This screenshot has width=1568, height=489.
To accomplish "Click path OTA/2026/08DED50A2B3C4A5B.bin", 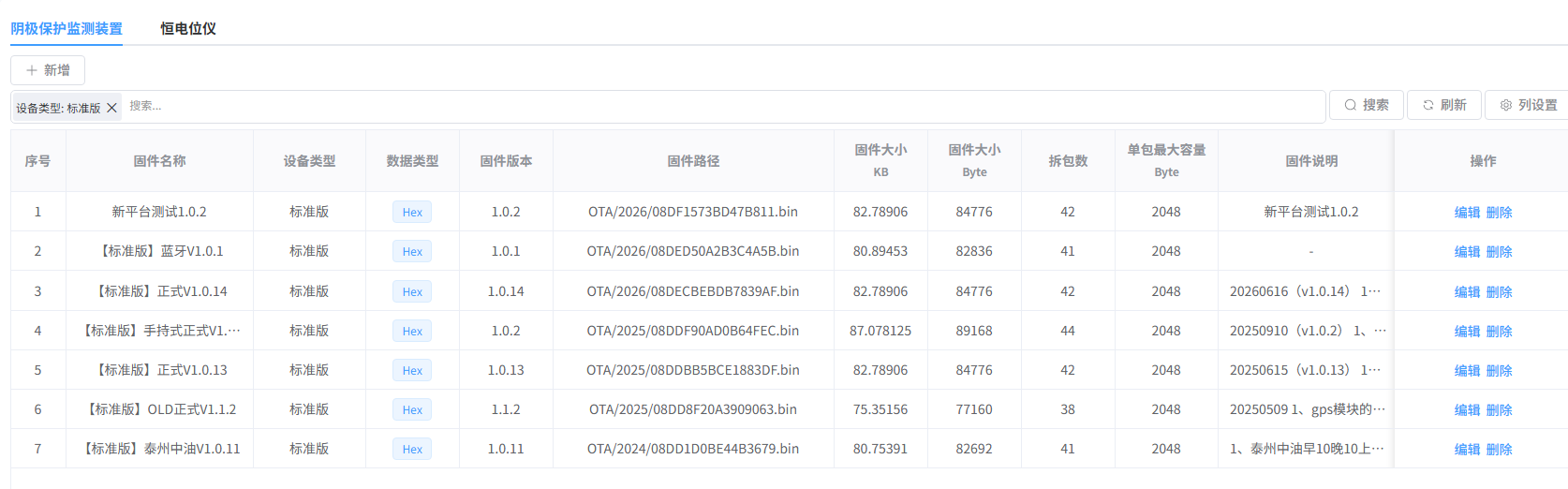I will 693,251.
